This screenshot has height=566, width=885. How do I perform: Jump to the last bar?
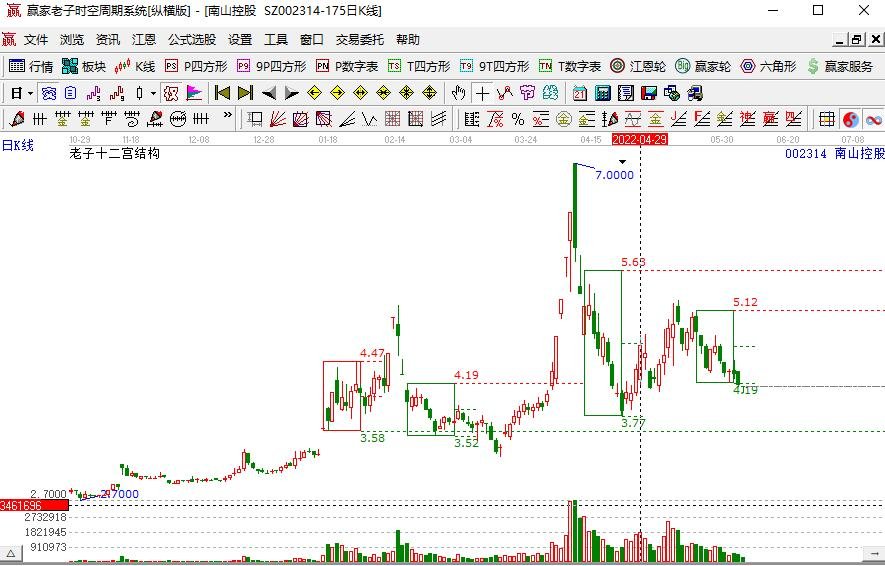click(246, 93)
